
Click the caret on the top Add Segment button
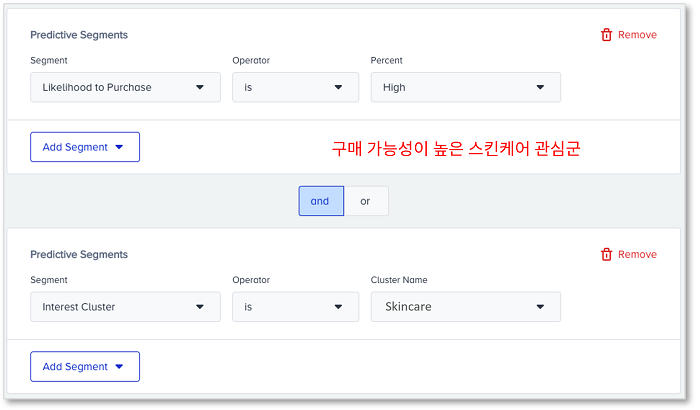pyautogui.click(x=119, y=147)
